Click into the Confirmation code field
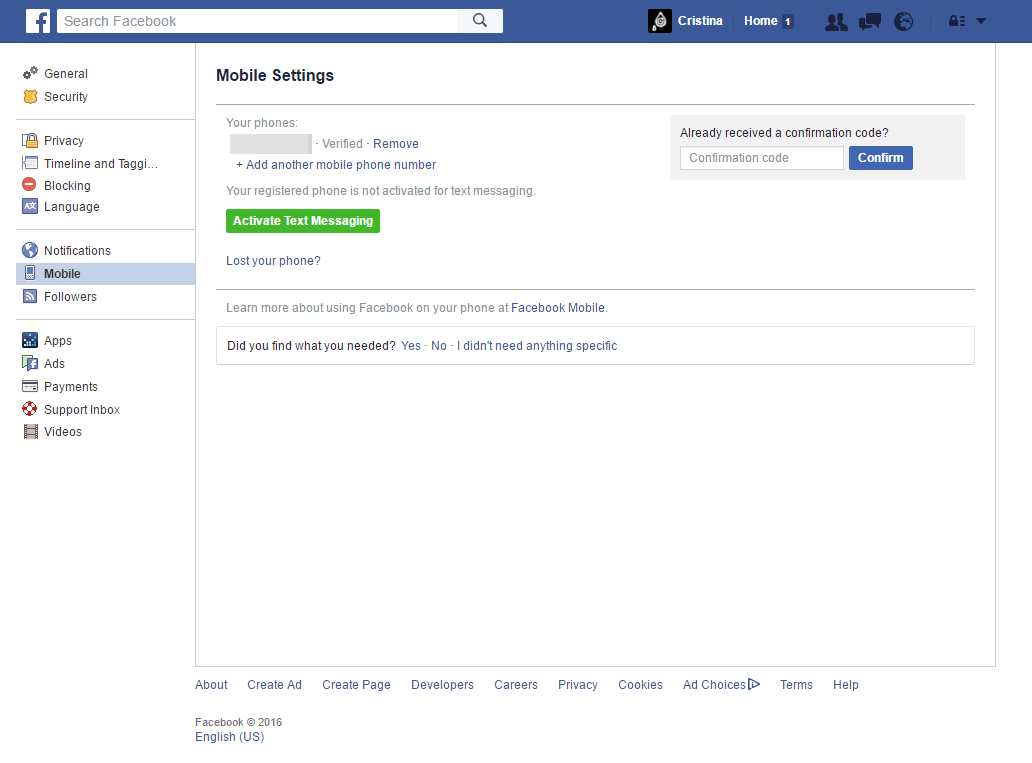This screenshot has width=1032, height=763. click(761, 158)
